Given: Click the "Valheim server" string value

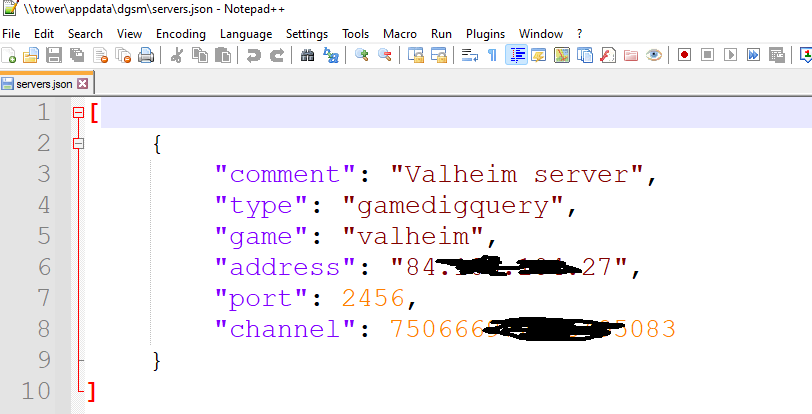Looking at the screenshot, I should click(x=517, y=174).
